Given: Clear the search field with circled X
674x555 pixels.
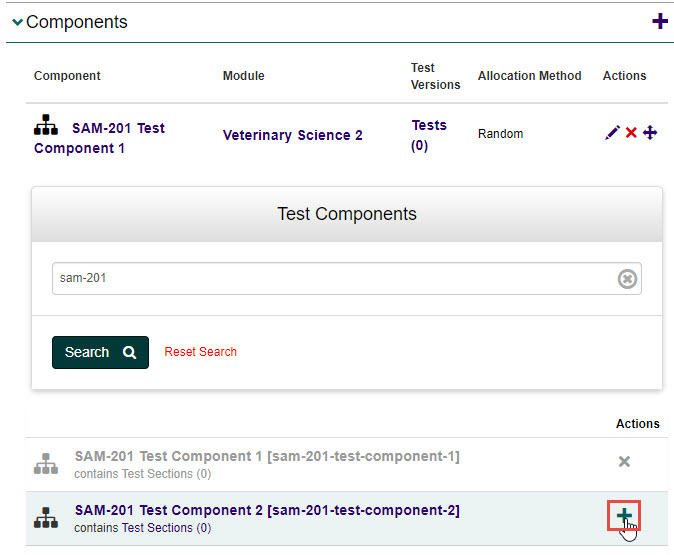Looking at the screenshot, I should point(627,279).
